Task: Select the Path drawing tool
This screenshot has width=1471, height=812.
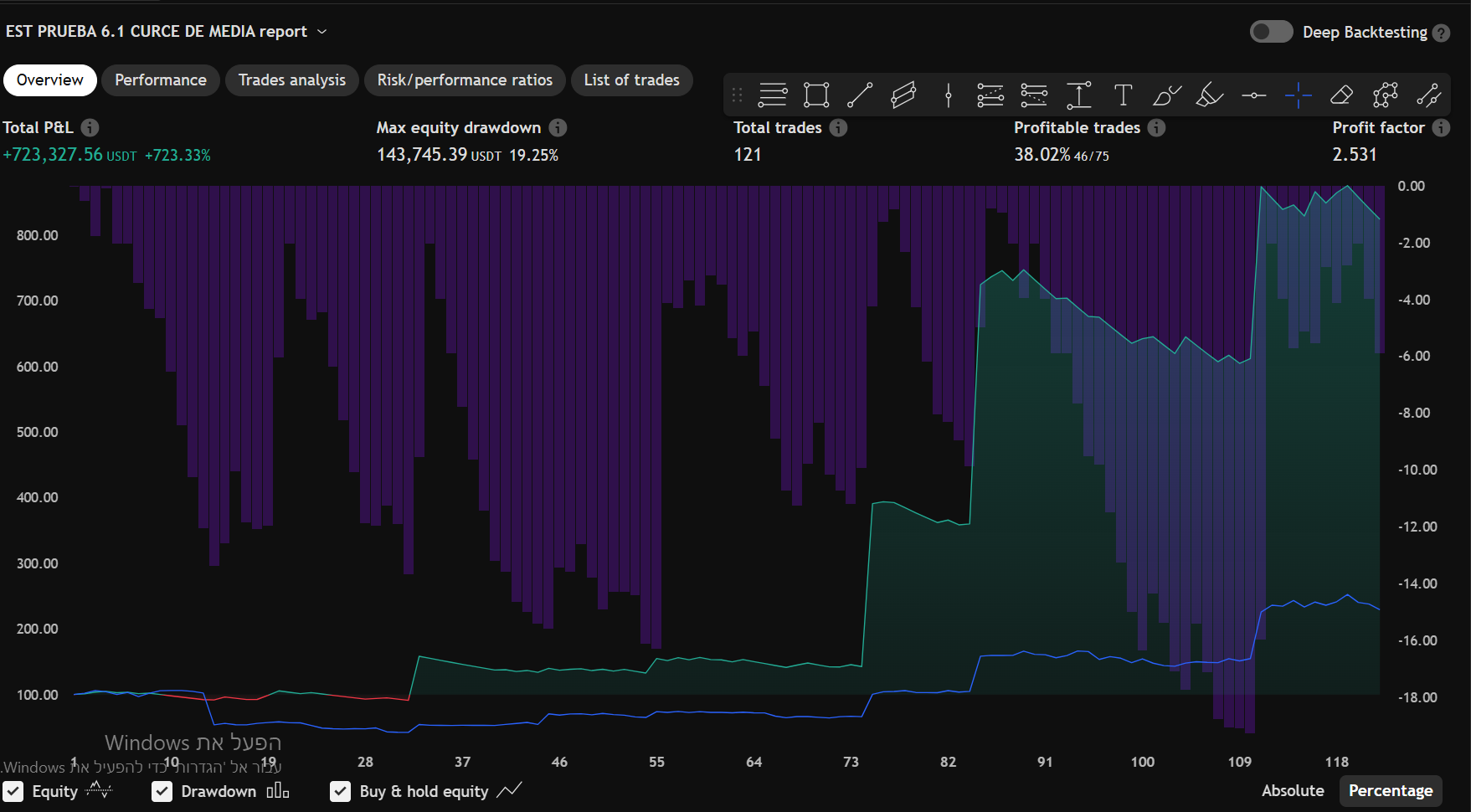Action: click(1385, 95)
